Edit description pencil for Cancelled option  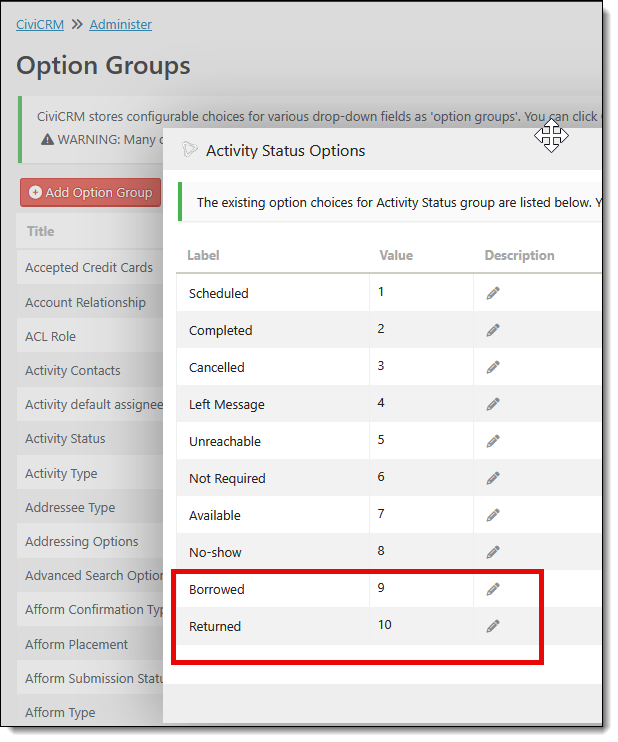(x=493, y=367)
